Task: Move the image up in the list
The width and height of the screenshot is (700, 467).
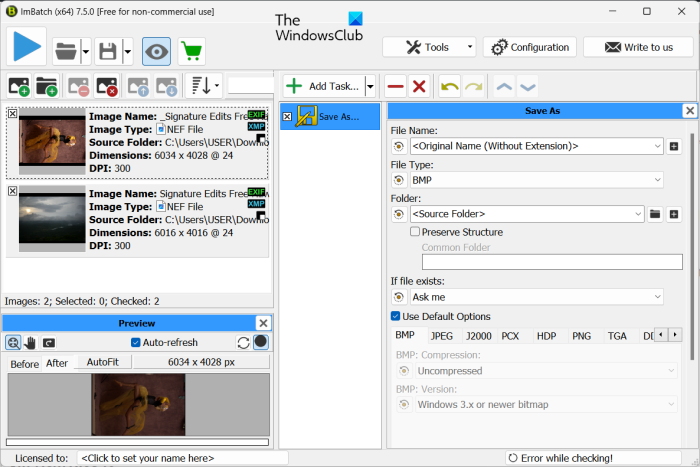Action: coord(138,86)
